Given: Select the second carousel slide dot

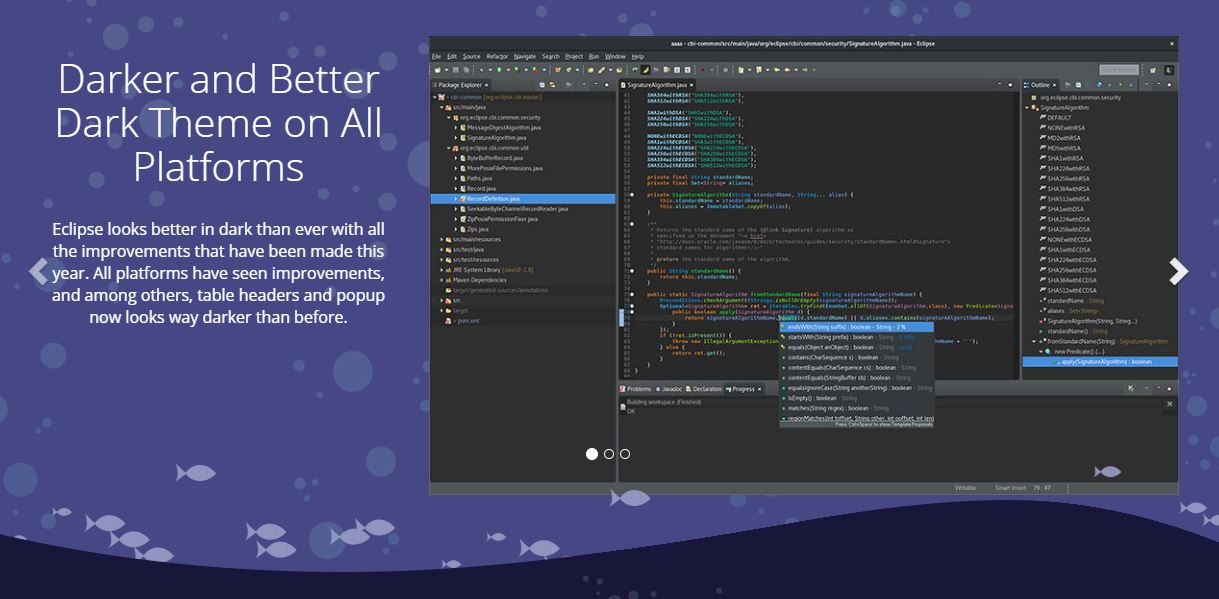Looking at the screenshot, I should (x=608, y=454).
